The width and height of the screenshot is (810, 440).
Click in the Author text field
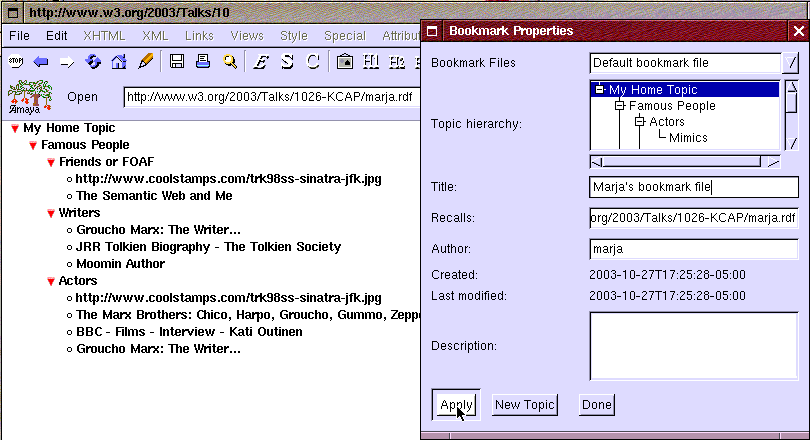click(693, 249)
